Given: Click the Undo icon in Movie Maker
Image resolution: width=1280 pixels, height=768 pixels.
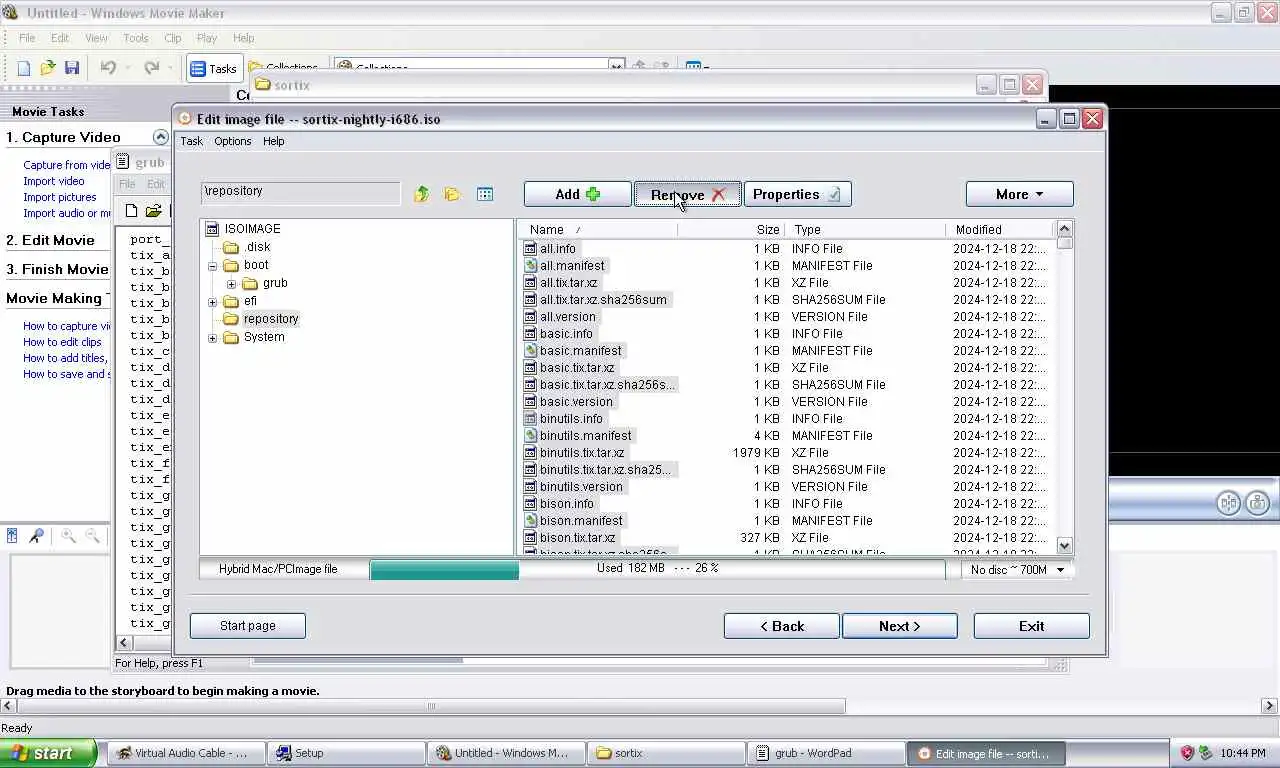Looking at the screenshot, I should click(108, 68).
